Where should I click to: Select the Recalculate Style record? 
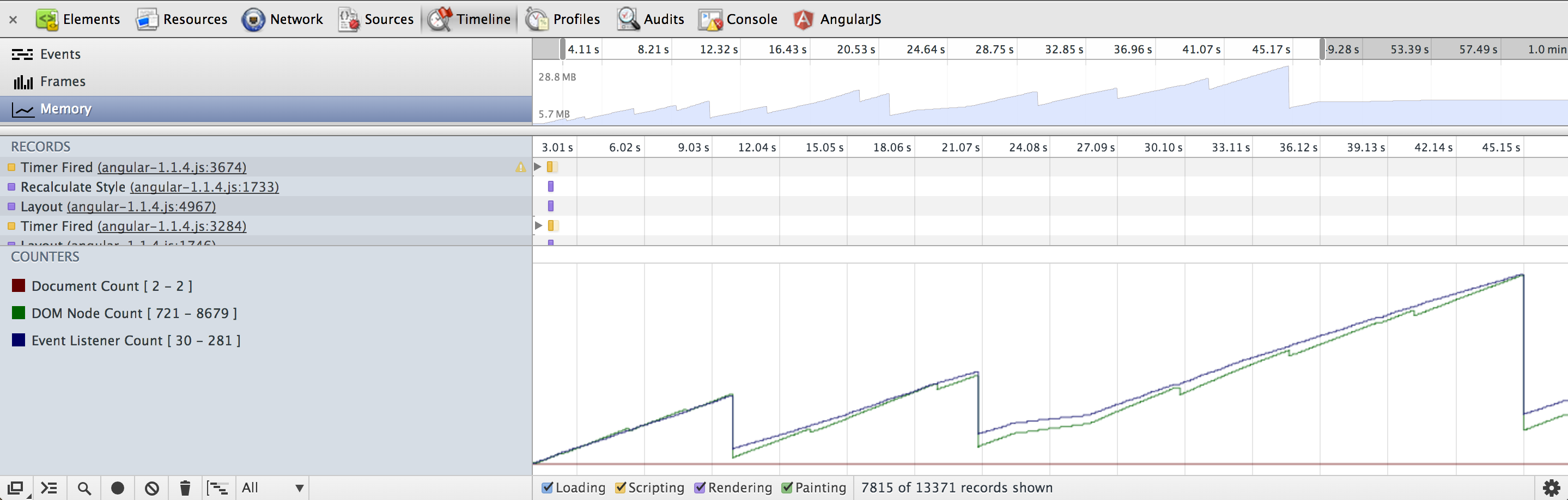(266, 187)
